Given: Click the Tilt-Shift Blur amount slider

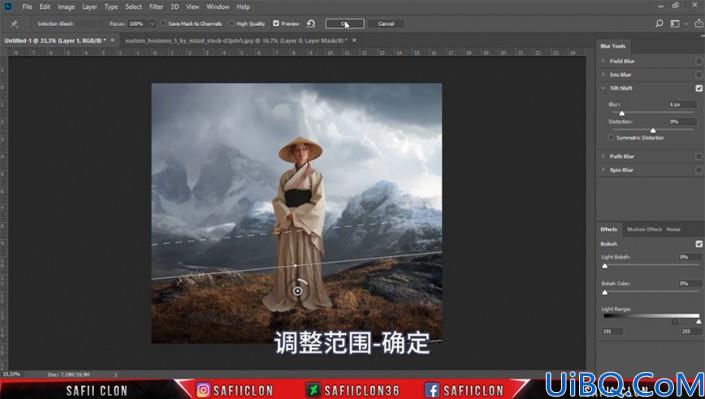Looking at the screenshot, I should [x=622, y=113].
